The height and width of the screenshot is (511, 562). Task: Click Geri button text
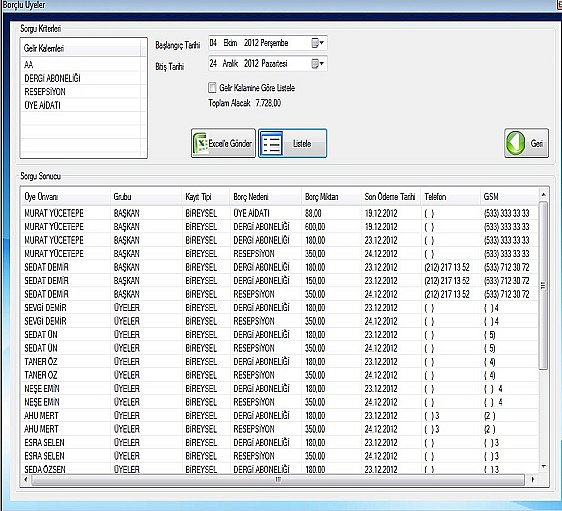(x=537, y=143)
